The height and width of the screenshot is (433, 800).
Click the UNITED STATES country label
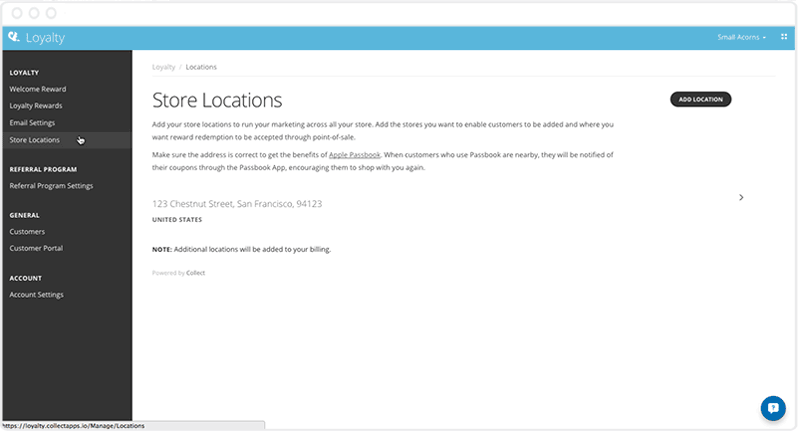pos(177,220)
